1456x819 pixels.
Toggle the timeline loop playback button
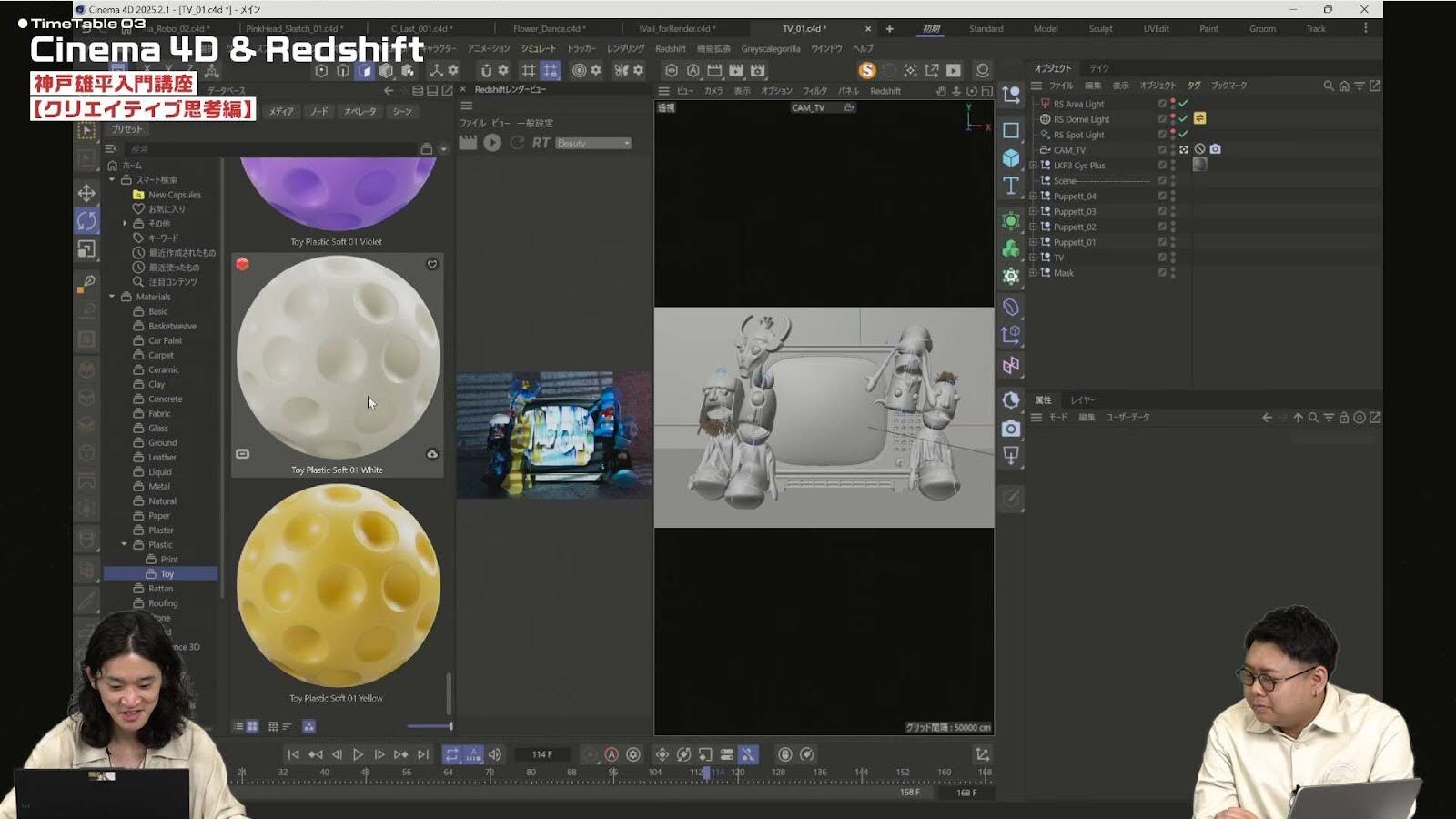point(451,754)
